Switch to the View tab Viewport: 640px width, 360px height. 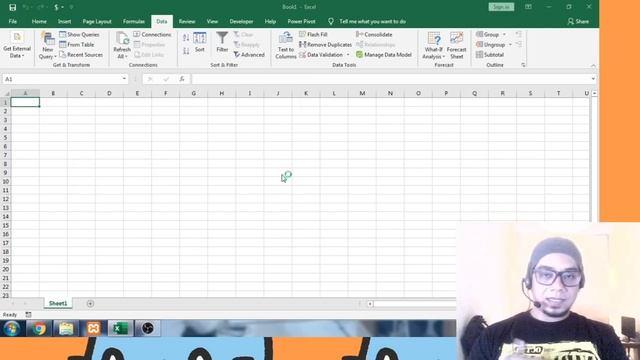click(212, 21)
